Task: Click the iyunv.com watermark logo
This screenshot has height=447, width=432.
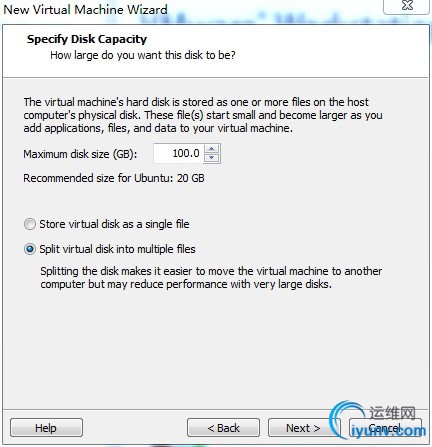Action: (x=378, y=422)
